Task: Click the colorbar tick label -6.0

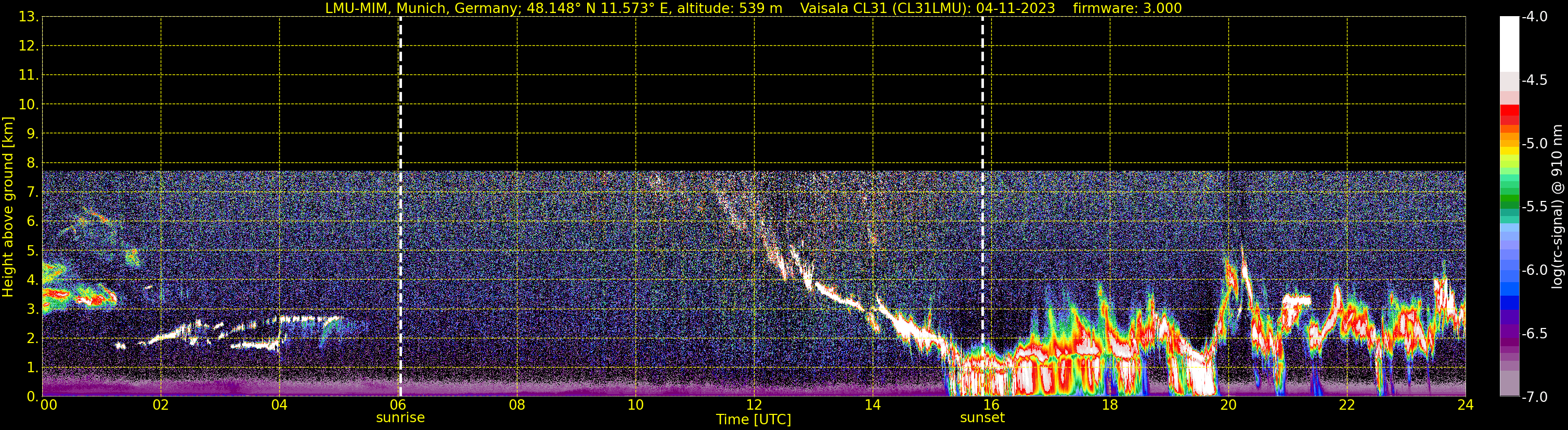Action: coord(1534,270)
